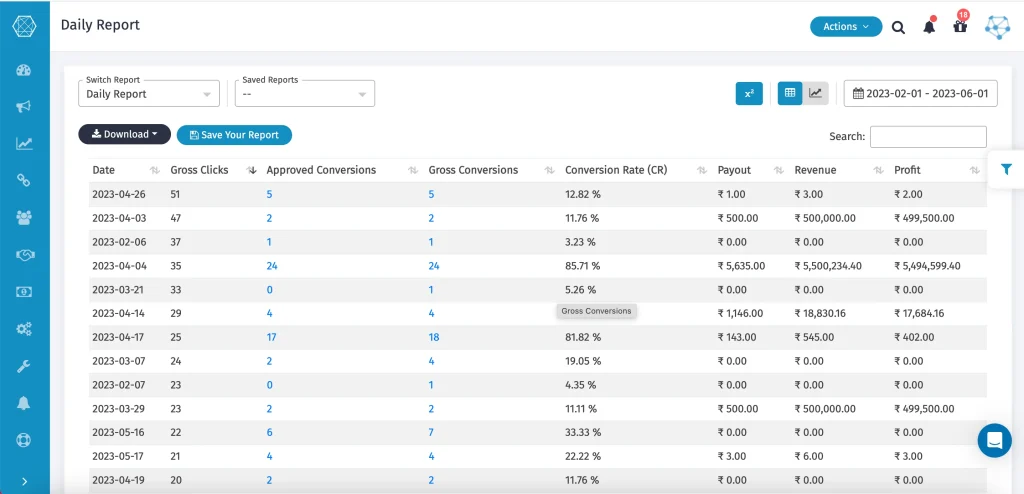The image size is (1024, 494).
Task: Click the x² formula button
Action: pyautogui.click(x=749, y=94)
